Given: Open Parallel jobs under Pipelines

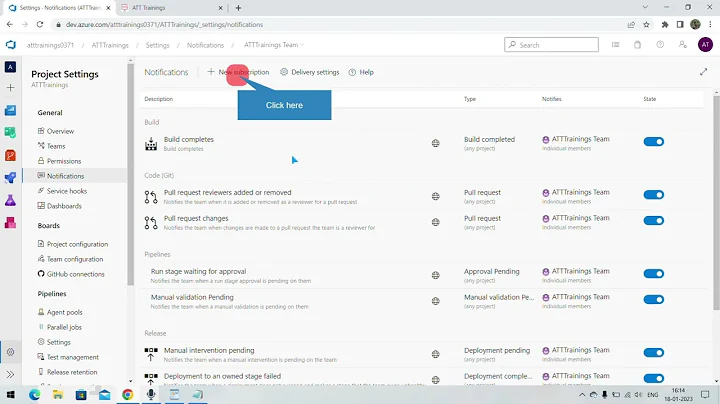Looking at the screenshot, I should [64, 327].
